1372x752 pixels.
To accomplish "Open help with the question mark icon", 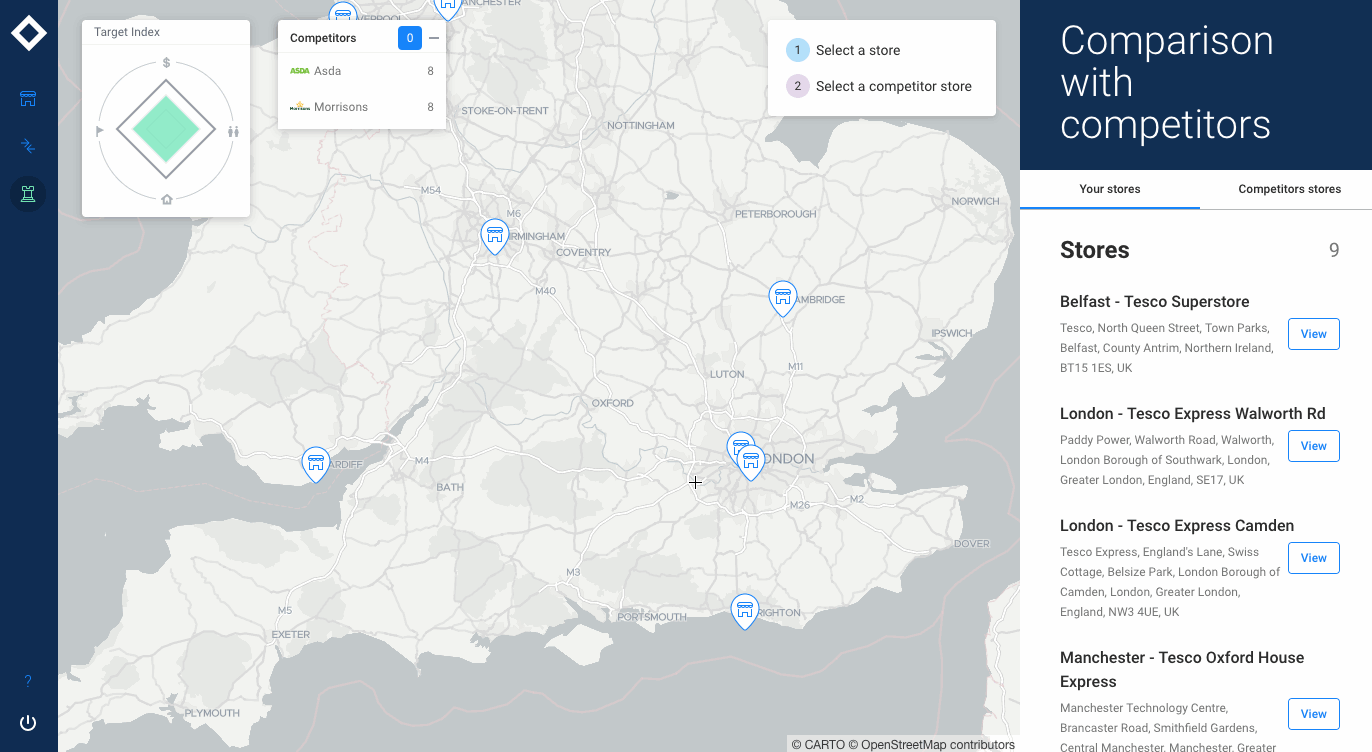I will coord(28,681).
